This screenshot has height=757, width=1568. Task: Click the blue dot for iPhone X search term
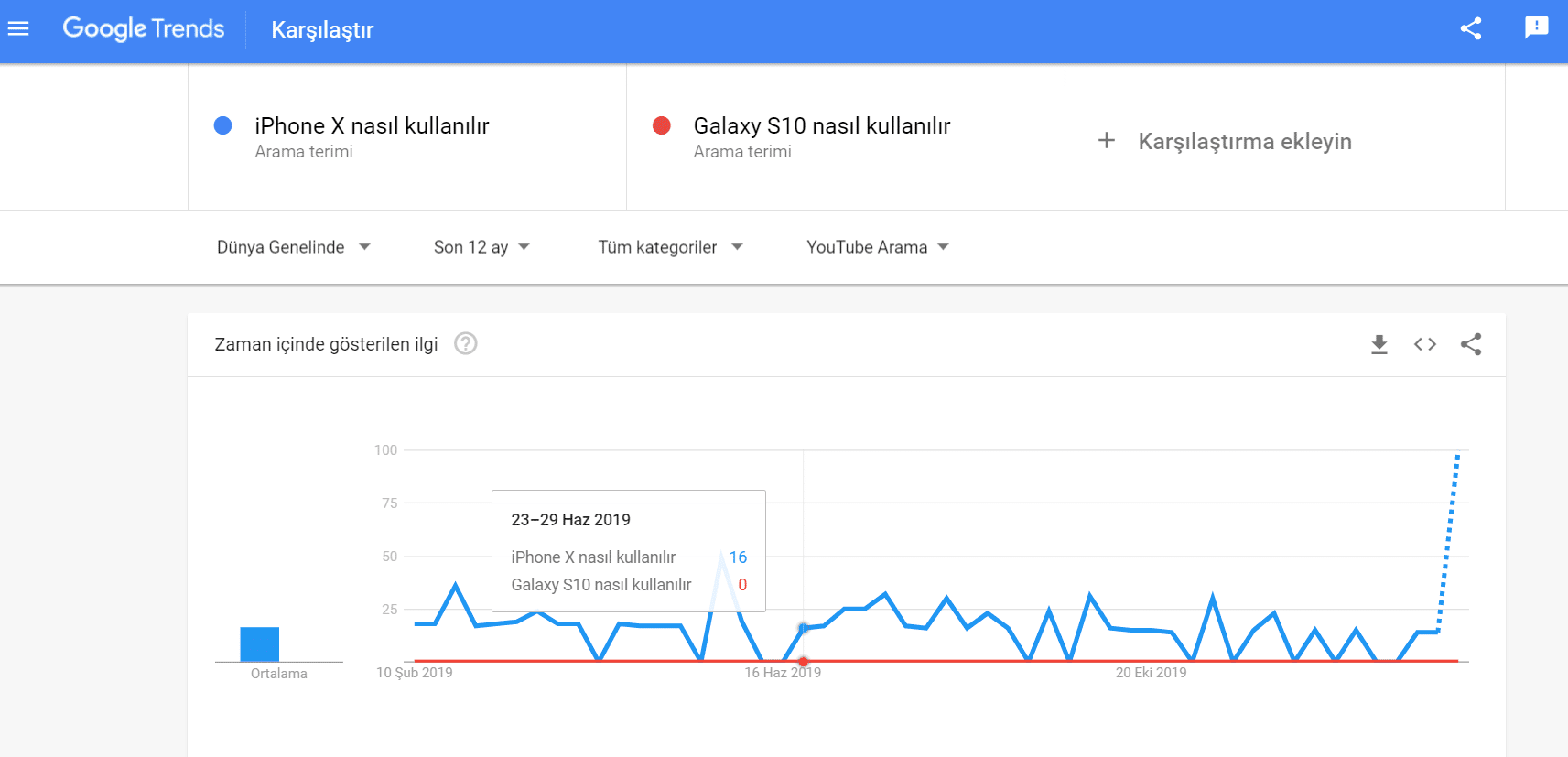(x=222, y=125)
